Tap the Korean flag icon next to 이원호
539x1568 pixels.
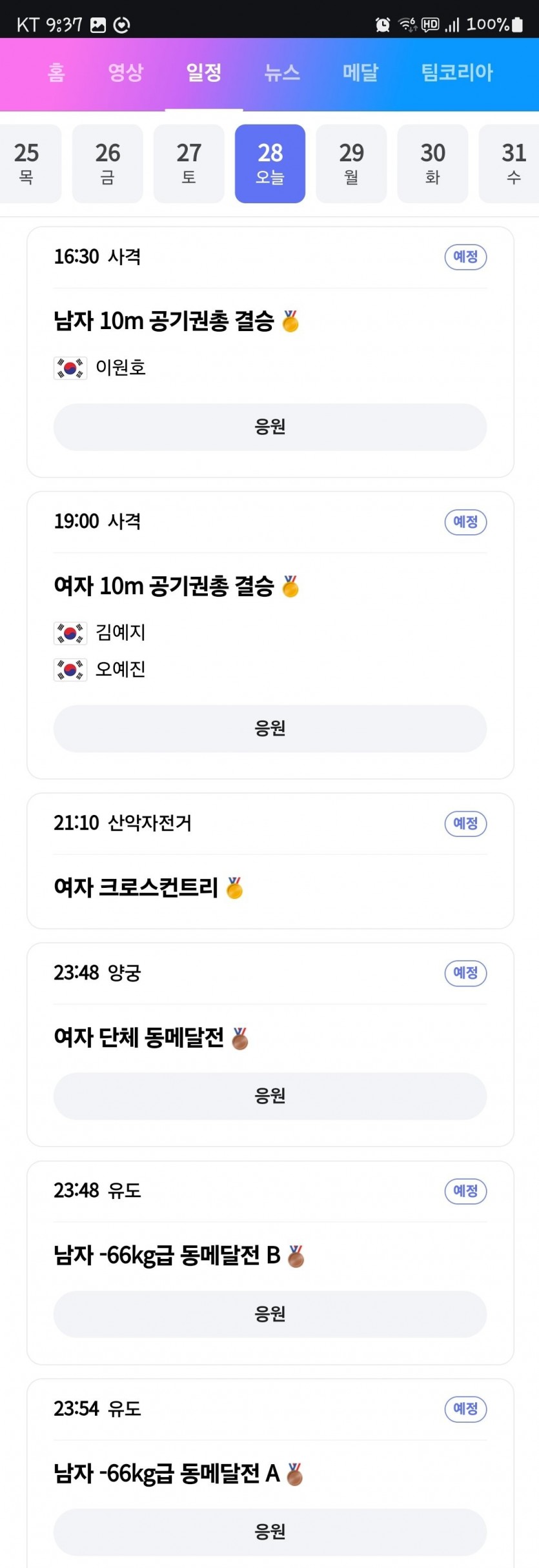[70, 368]
